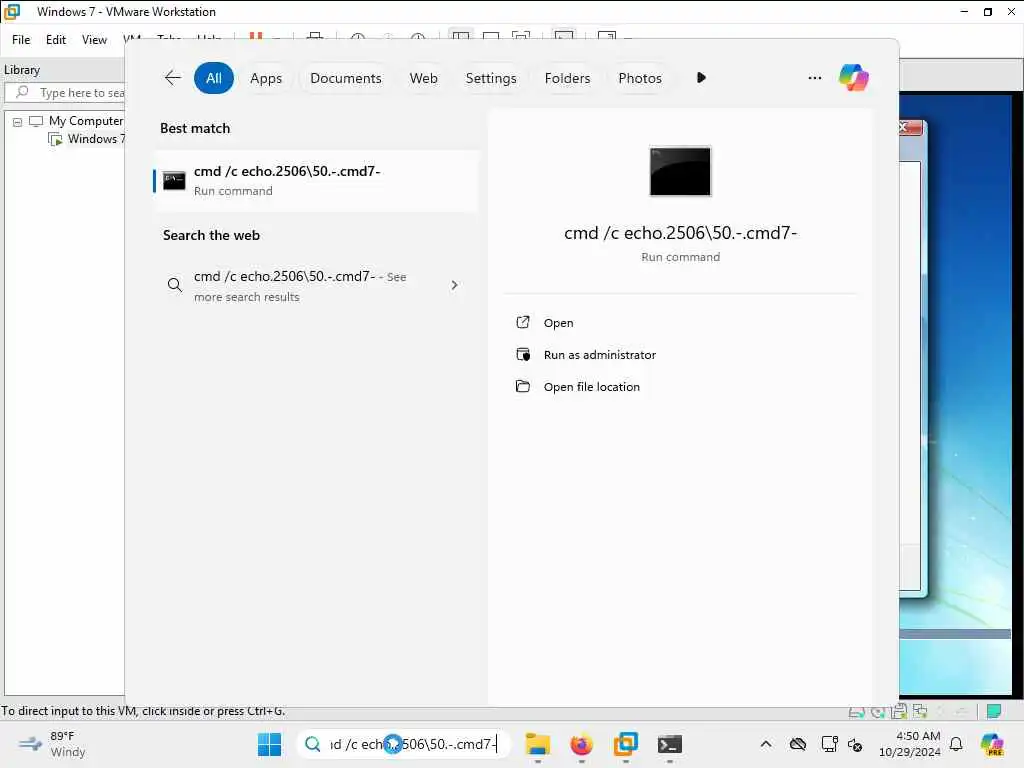Screen dimensions: 1024x768
Task: Choose Open file location
Action: coord(592,387)
